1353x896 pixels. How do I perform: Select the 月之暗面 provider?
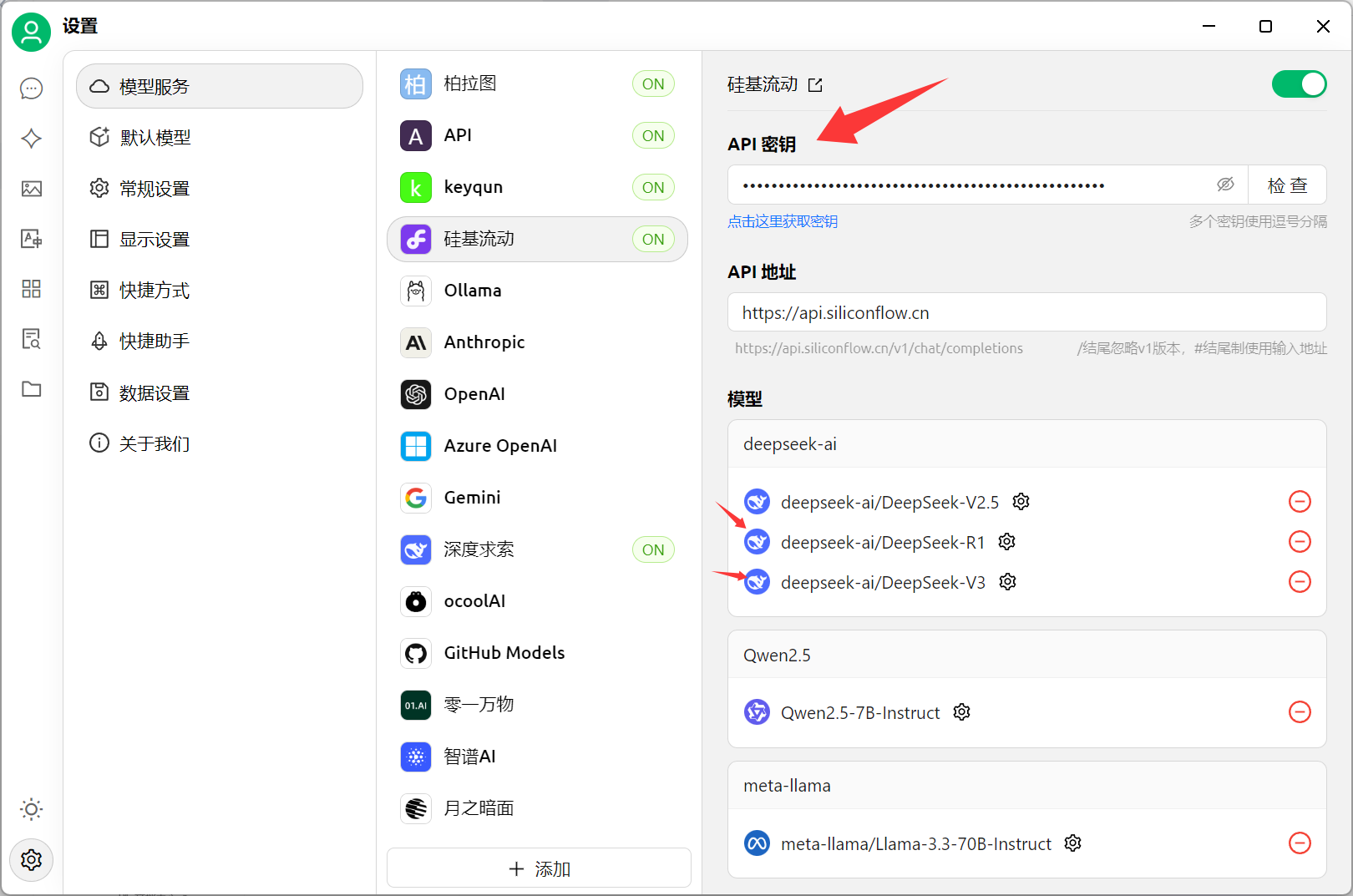[x=537, y=808]
